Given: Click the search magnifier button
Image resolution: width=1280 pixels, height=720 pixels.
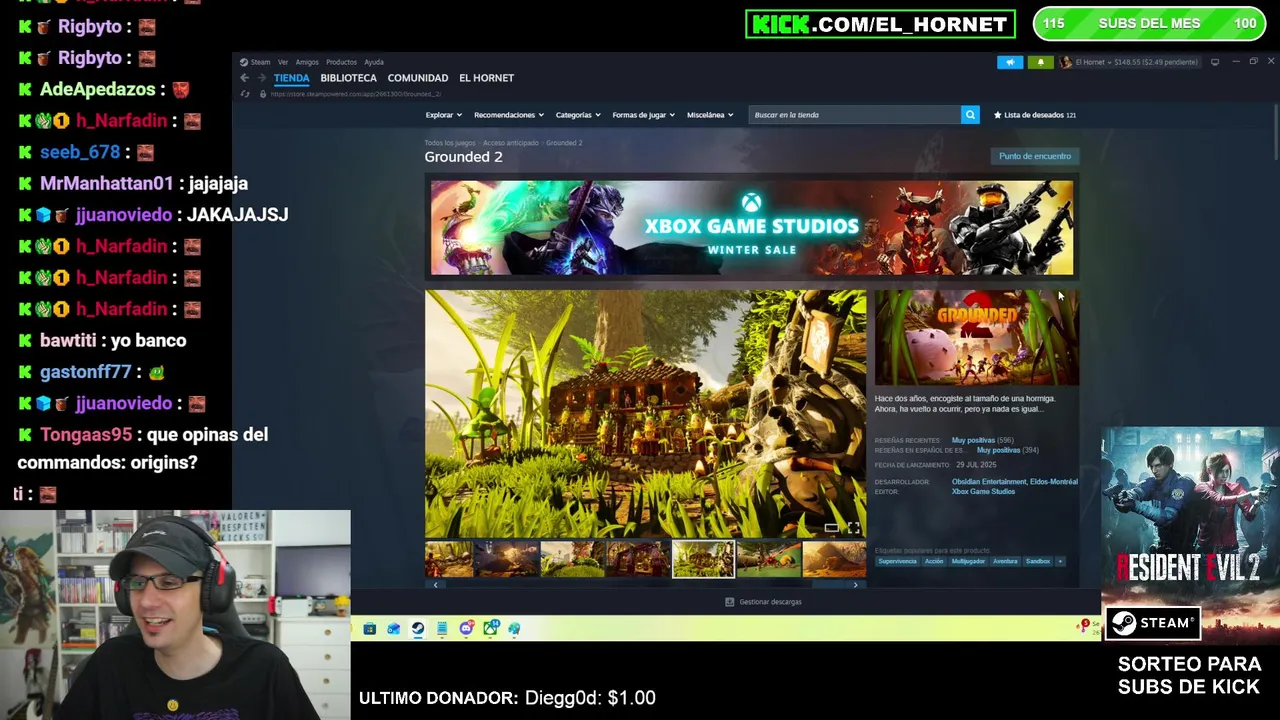Looking at the screenshot, I should coord(970,115).
